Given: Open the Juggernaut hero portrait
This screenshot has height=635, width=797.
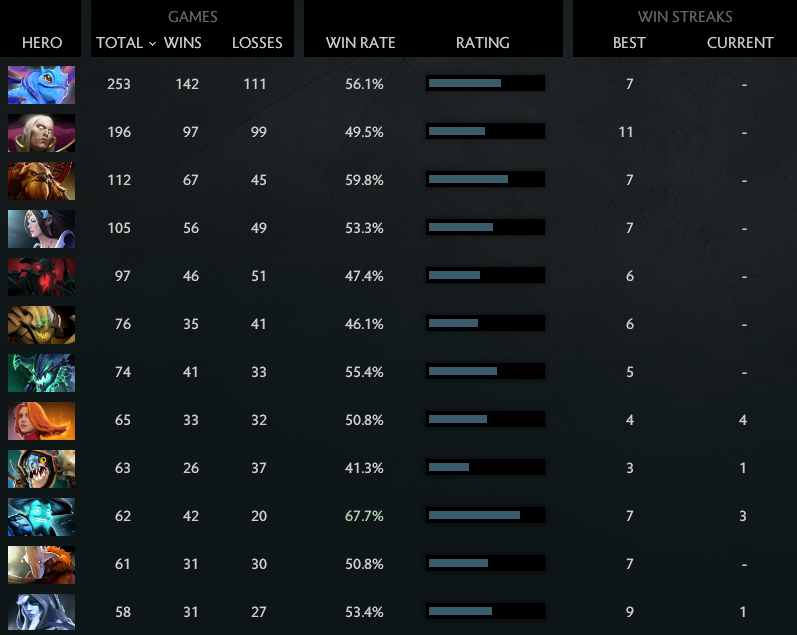Looking at the screenshot, I should tap(41, 564).
